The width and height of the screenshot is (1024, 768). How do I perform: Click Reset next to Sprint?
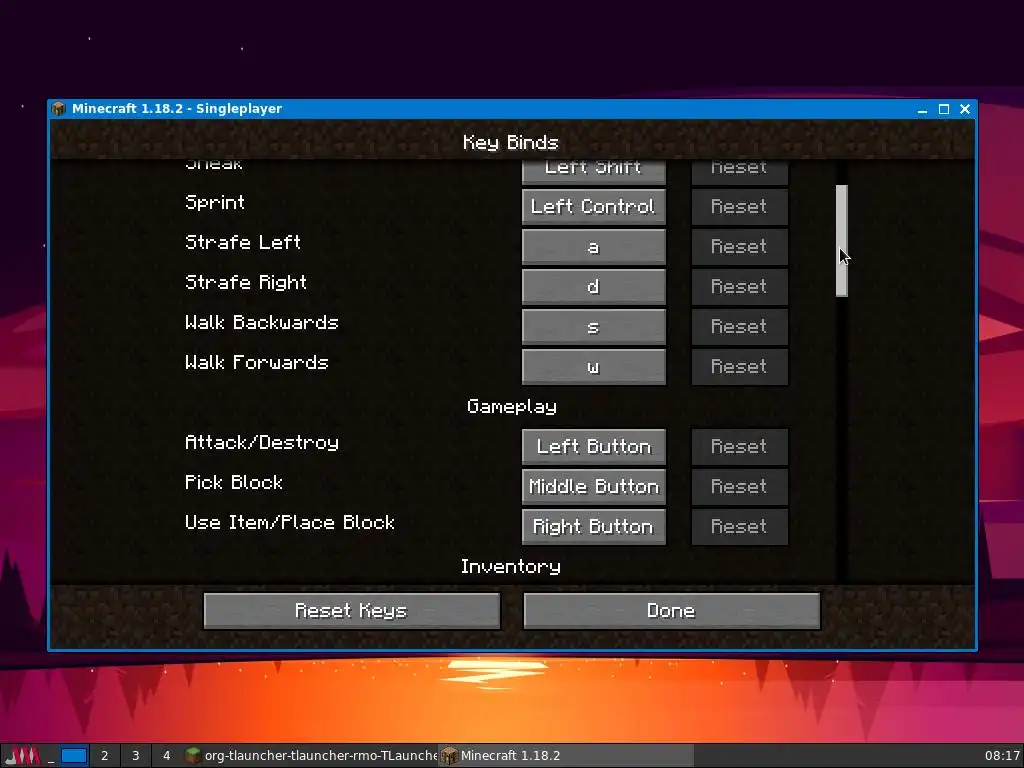coord(739,206)
